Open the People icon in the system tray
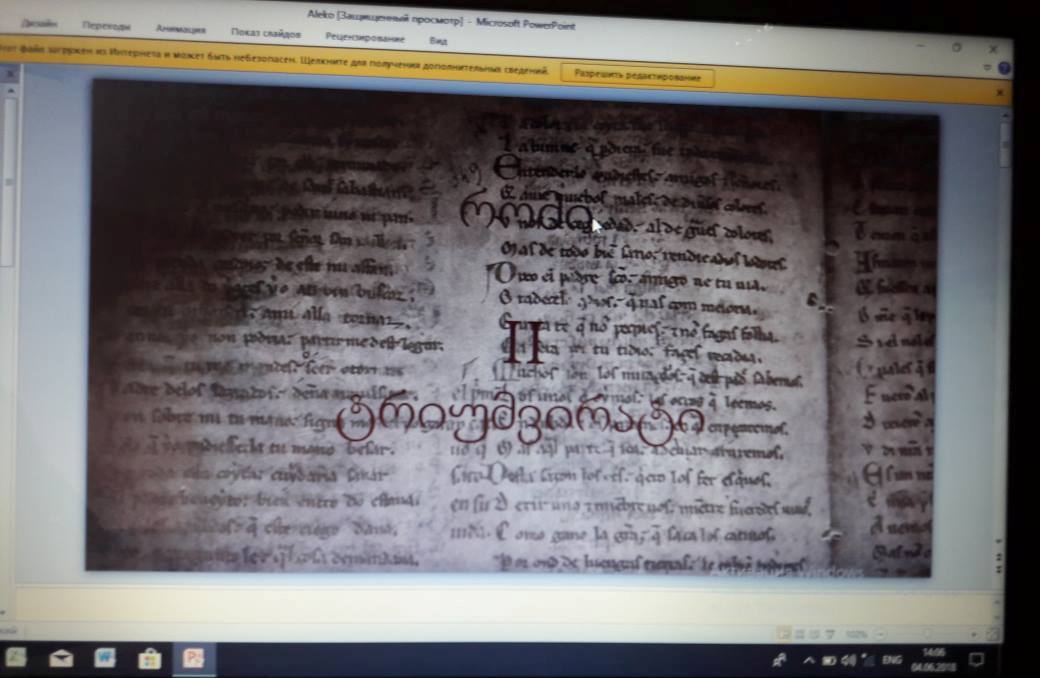 coord(779,661)
